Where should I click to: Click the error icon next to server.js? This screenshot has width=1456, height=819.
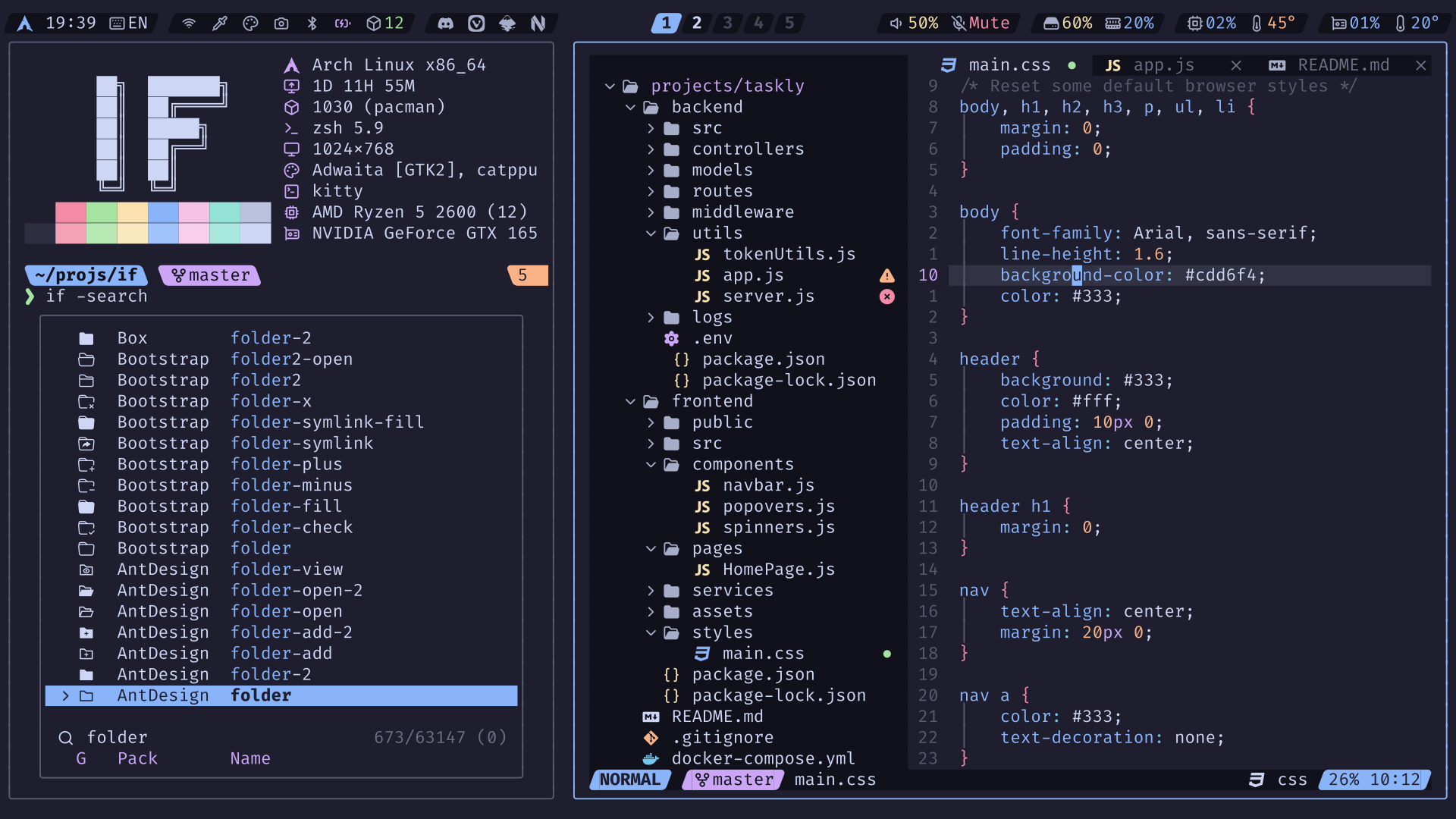pos(885,296)
